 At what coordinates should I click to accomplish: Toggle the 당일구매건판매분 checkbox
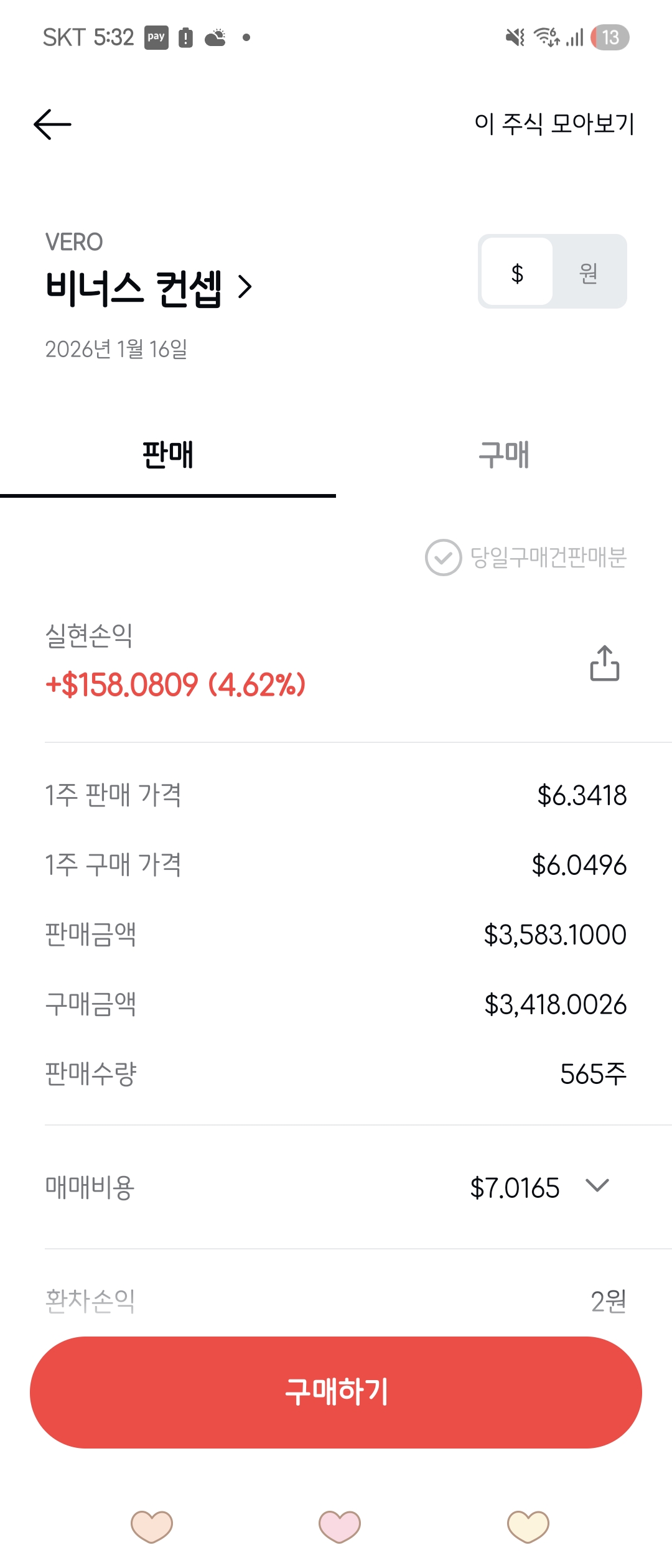tap(443, 558)
